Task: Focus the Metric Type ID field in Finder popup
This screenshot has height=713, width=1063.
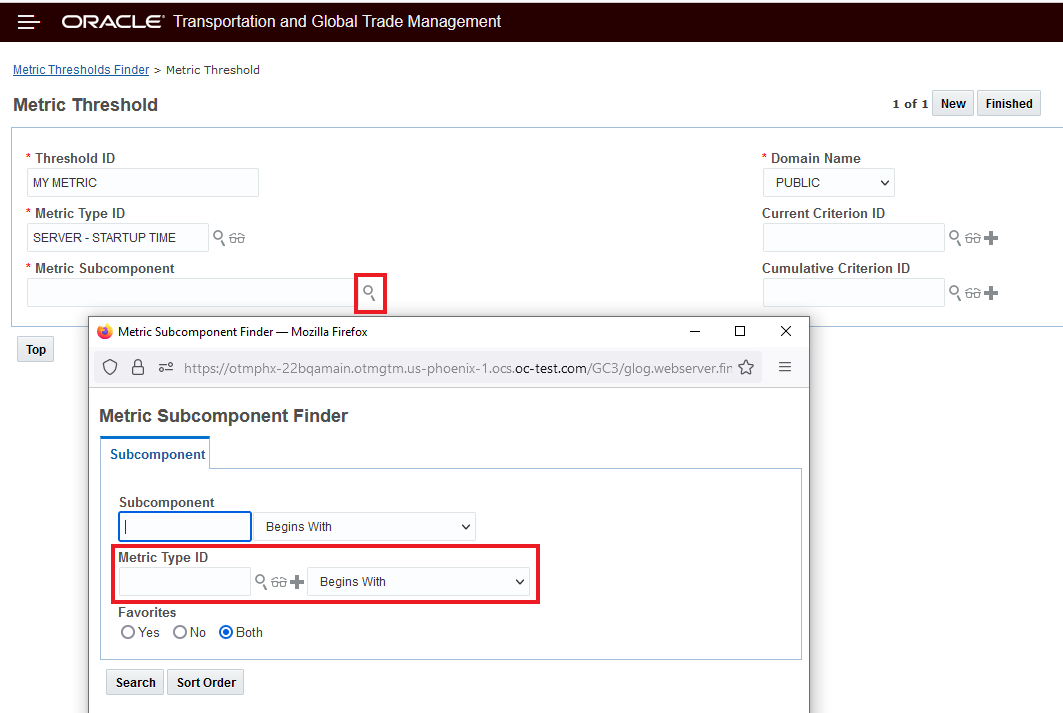Action: pos(185,582)
